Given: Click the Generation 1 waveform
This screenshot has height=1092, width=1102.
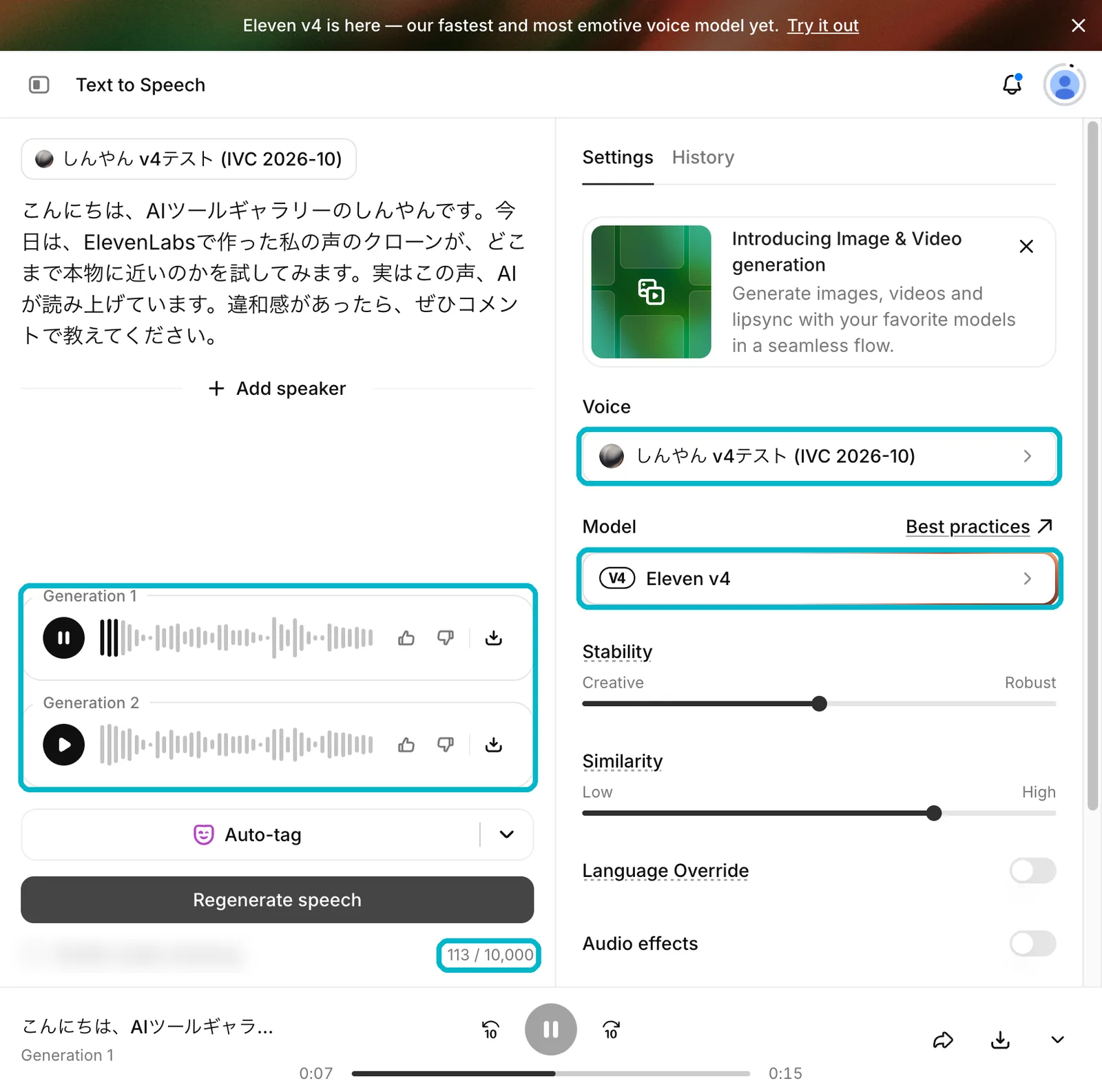Looking at the screenshot, I should click(236, 638).
